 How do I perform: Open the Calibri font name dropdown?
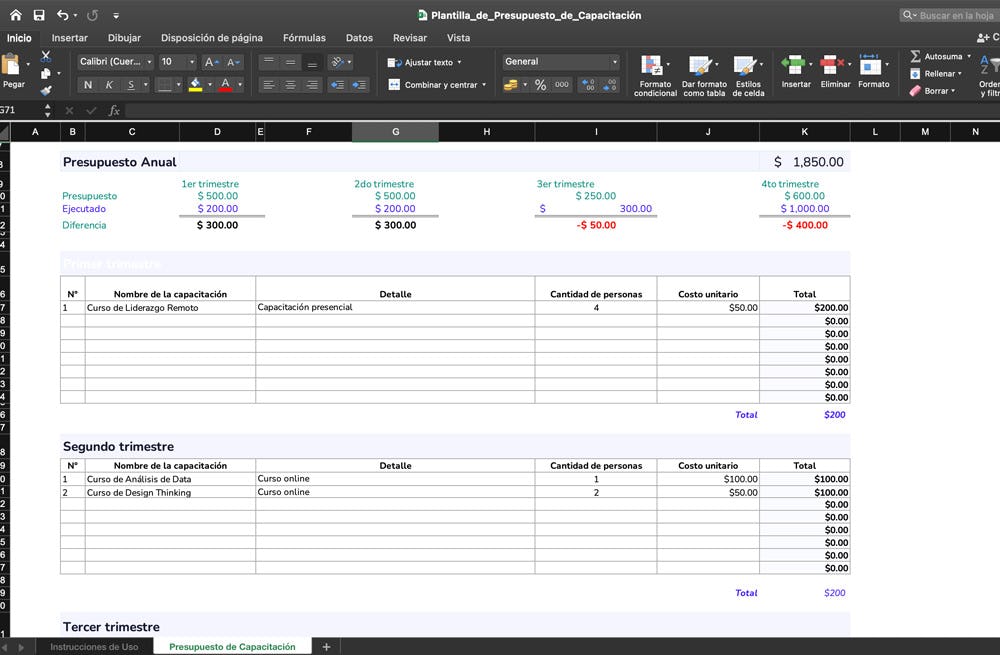[x=116, y=62]
